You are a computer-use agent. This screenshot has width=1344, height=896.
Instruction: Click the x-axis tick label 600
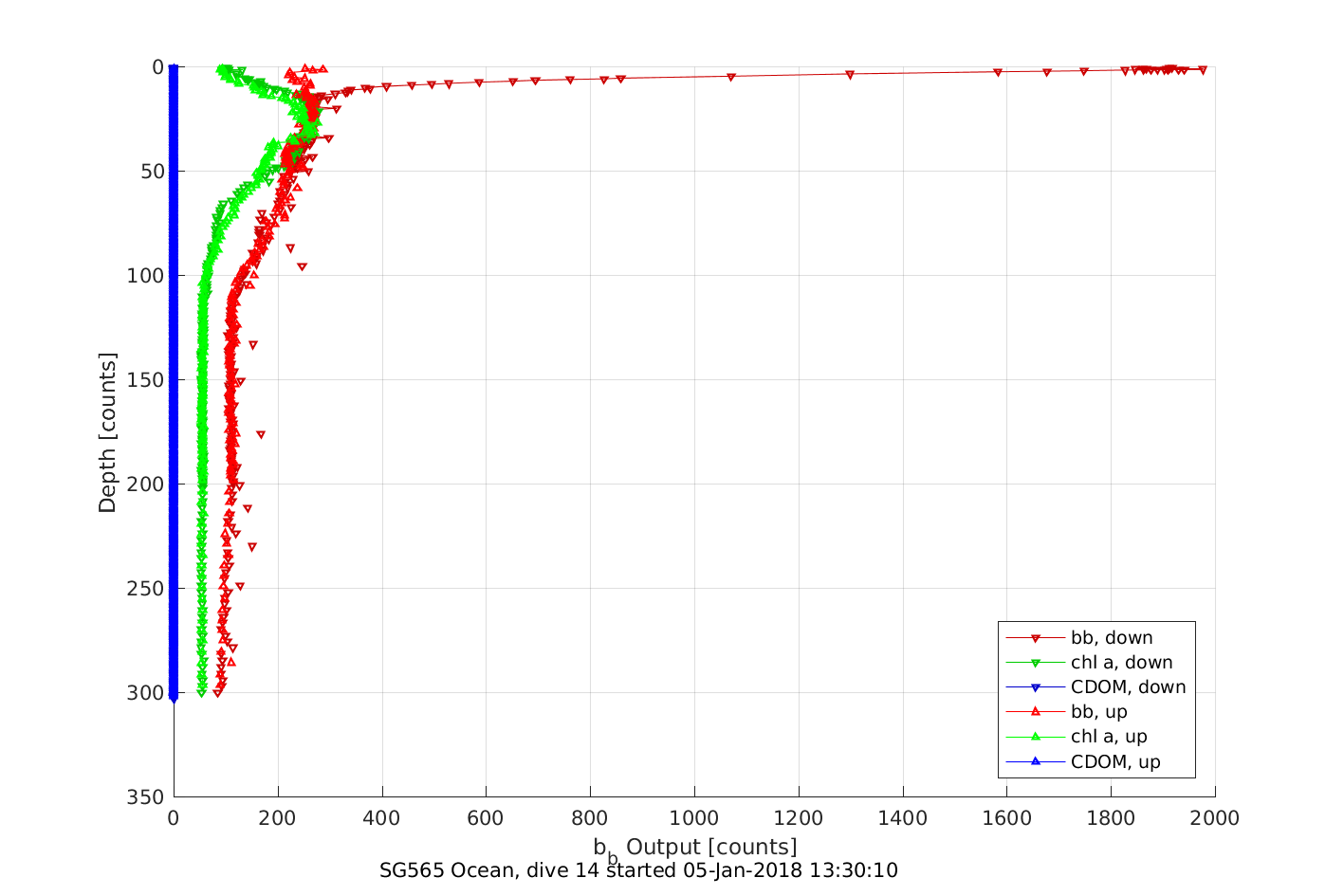(x=486, y=818)
